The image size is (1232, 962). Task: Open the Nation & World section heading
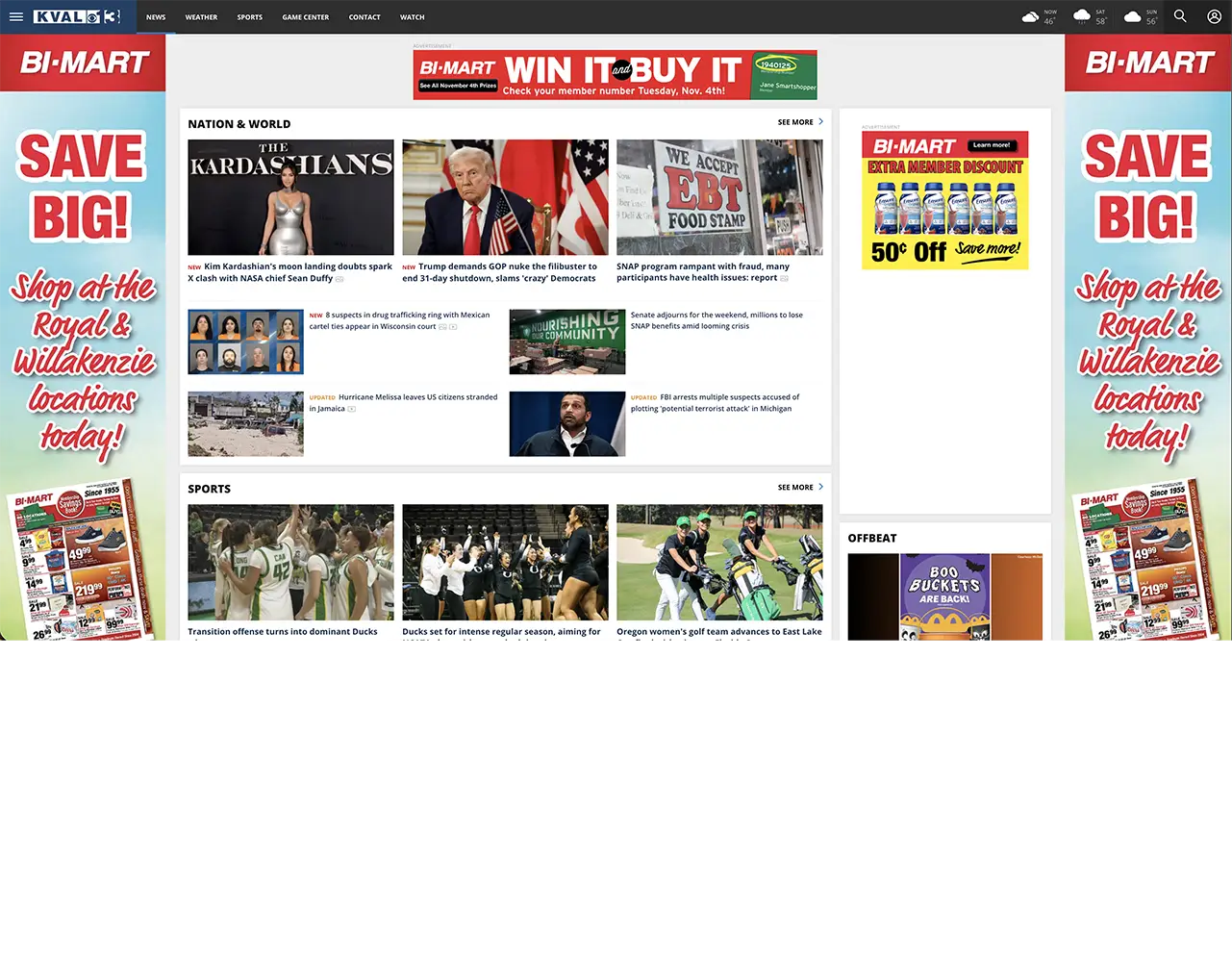point(239,124)
